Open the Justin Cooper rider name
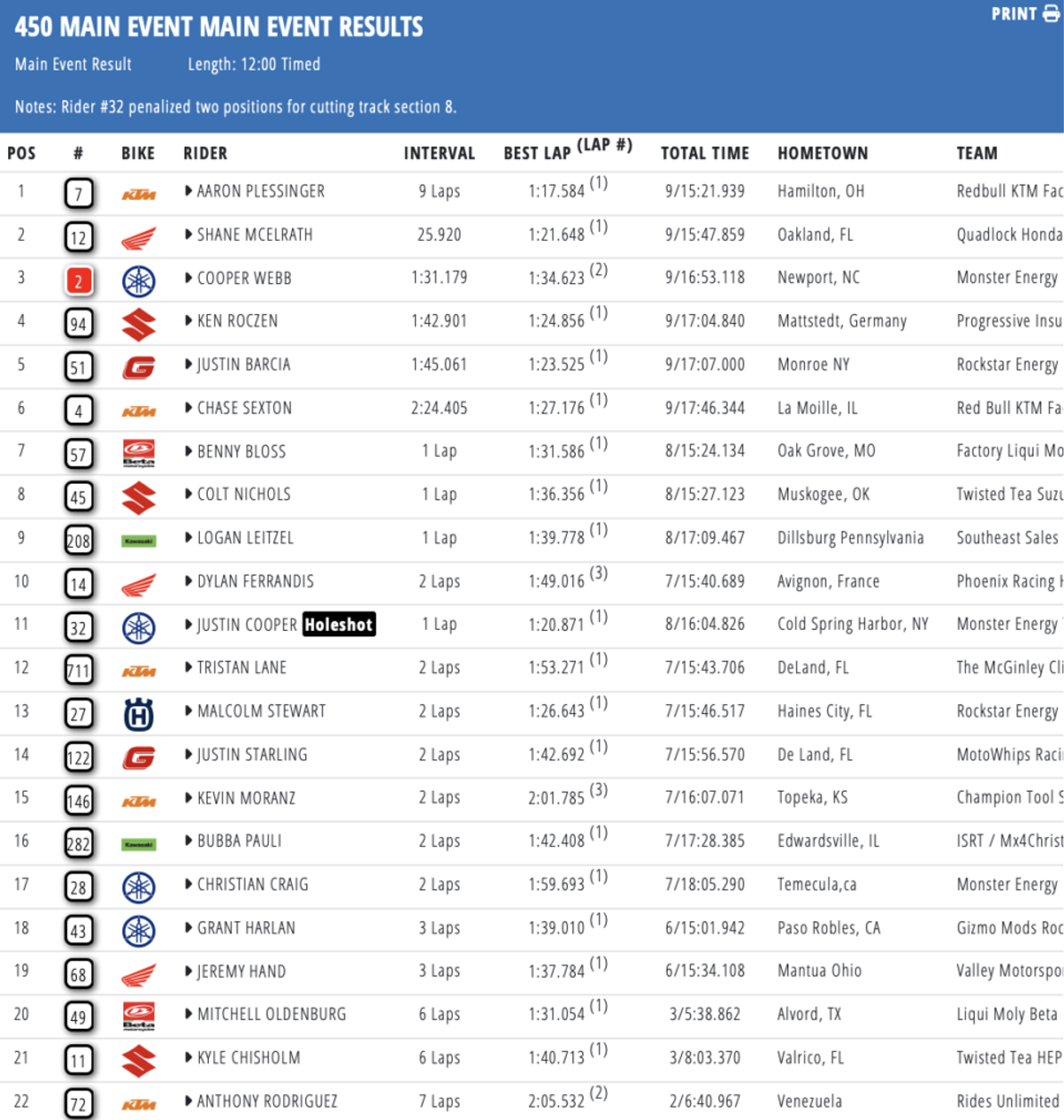Image resolution: width=1064 pixels, height=1120 pixels. coord(247,625)
